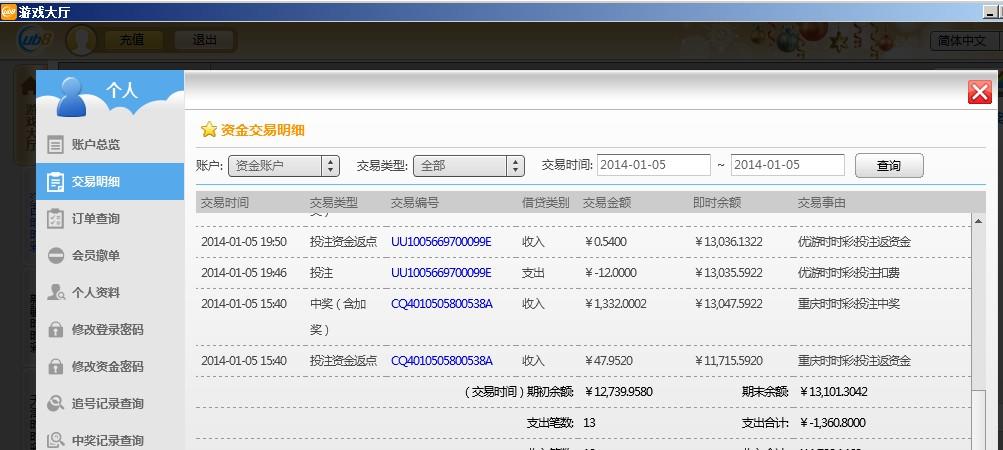Click the user avatar in top bar
The height and width of the screenshot is (450, 1003).
click(x=81, y=40)
